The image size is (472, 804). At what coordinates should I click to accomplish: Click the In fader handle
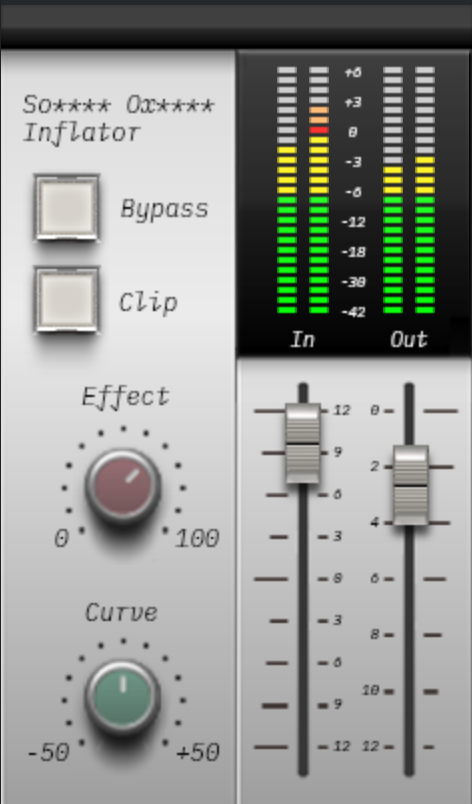click(x=303, y=444)
